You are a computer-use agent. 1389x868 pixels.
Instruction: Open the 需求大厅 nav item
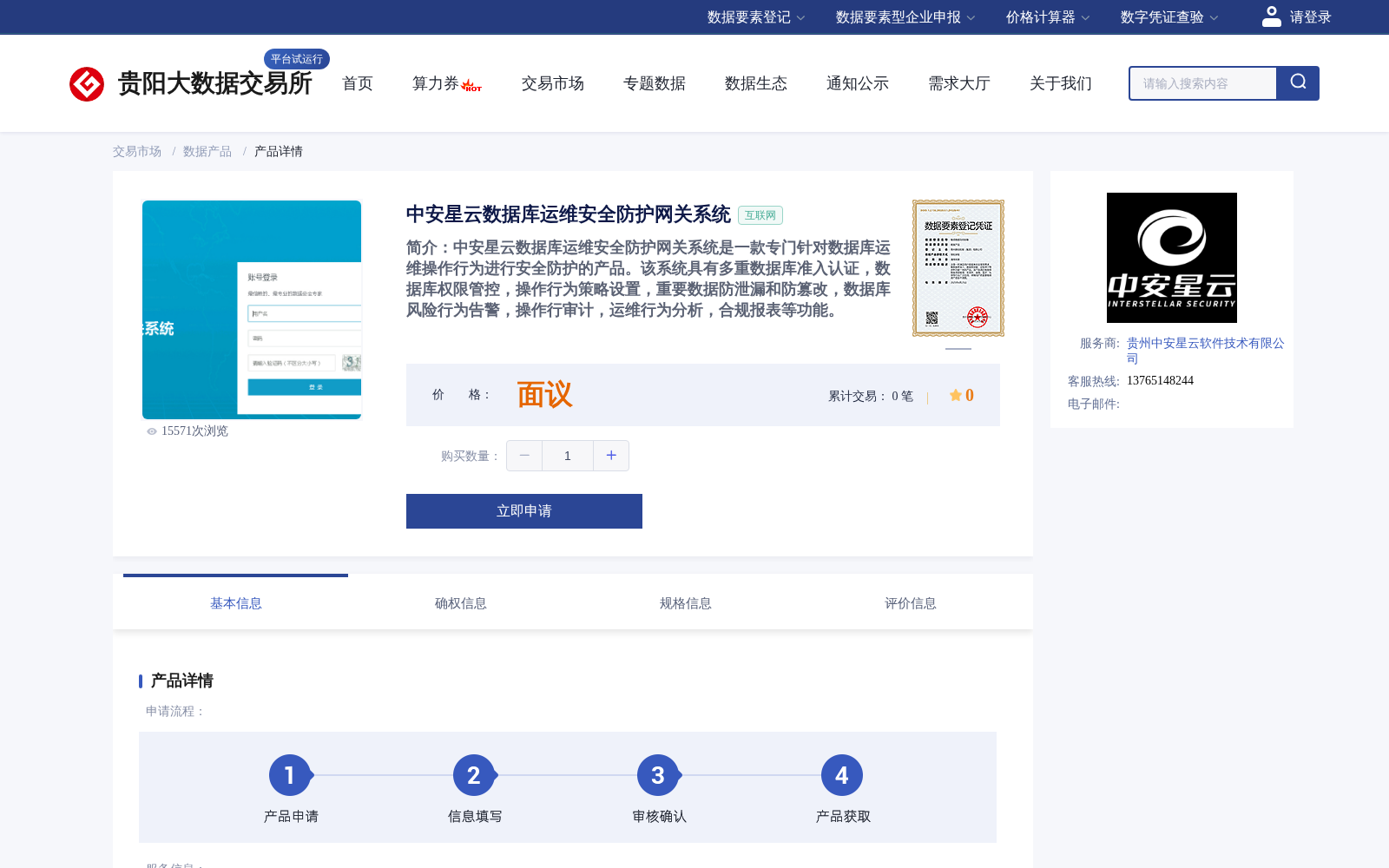959,83
